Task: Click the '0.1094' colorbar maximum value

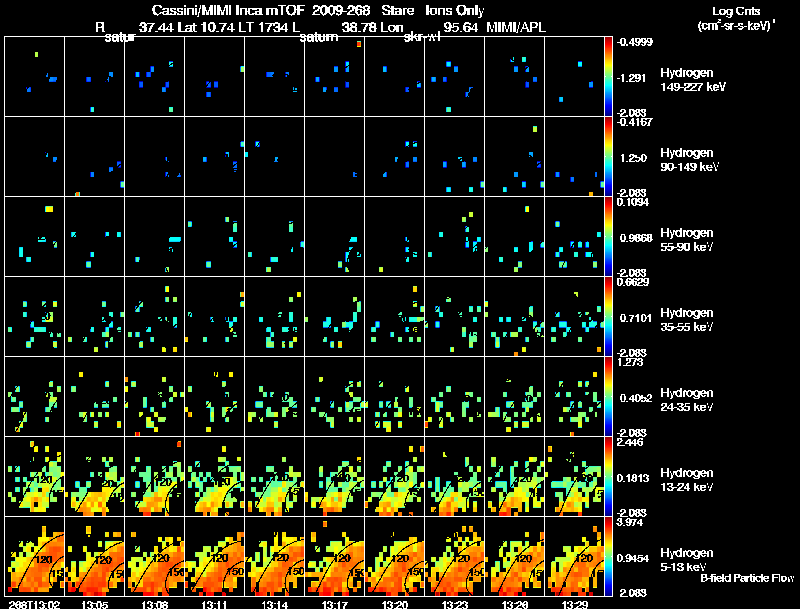Action: pos(633,202)
